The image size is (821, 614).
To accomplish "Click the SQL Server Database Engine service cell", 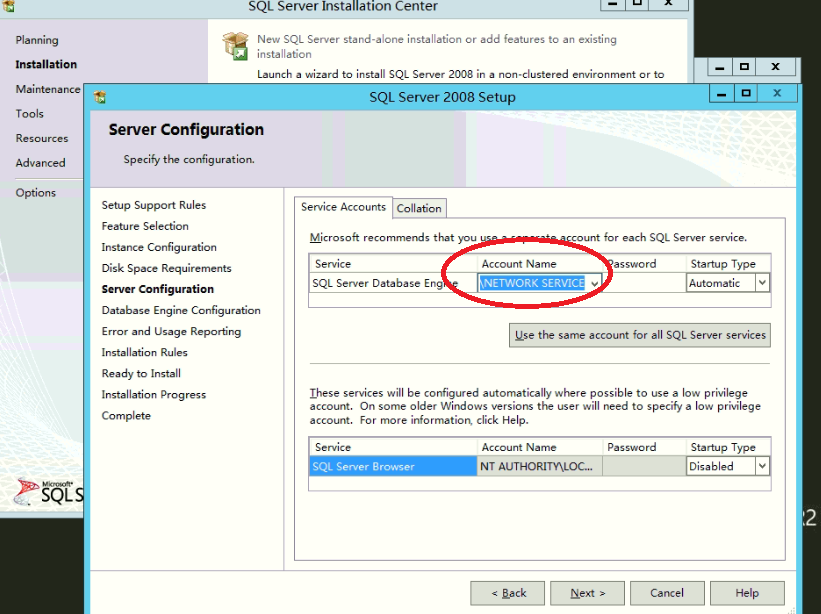I will pos(393,283).
